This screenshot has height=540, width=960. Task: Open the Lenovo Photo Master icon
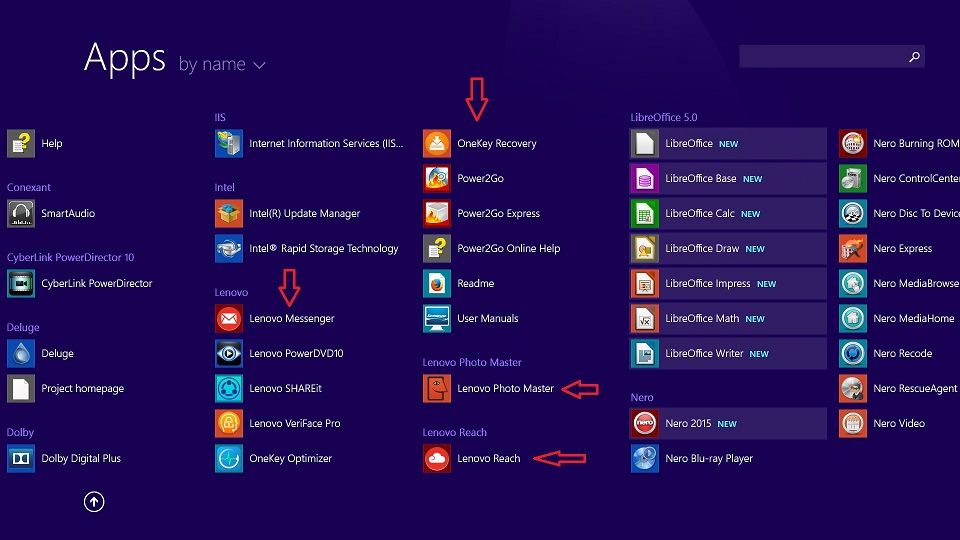pos(437,389)
